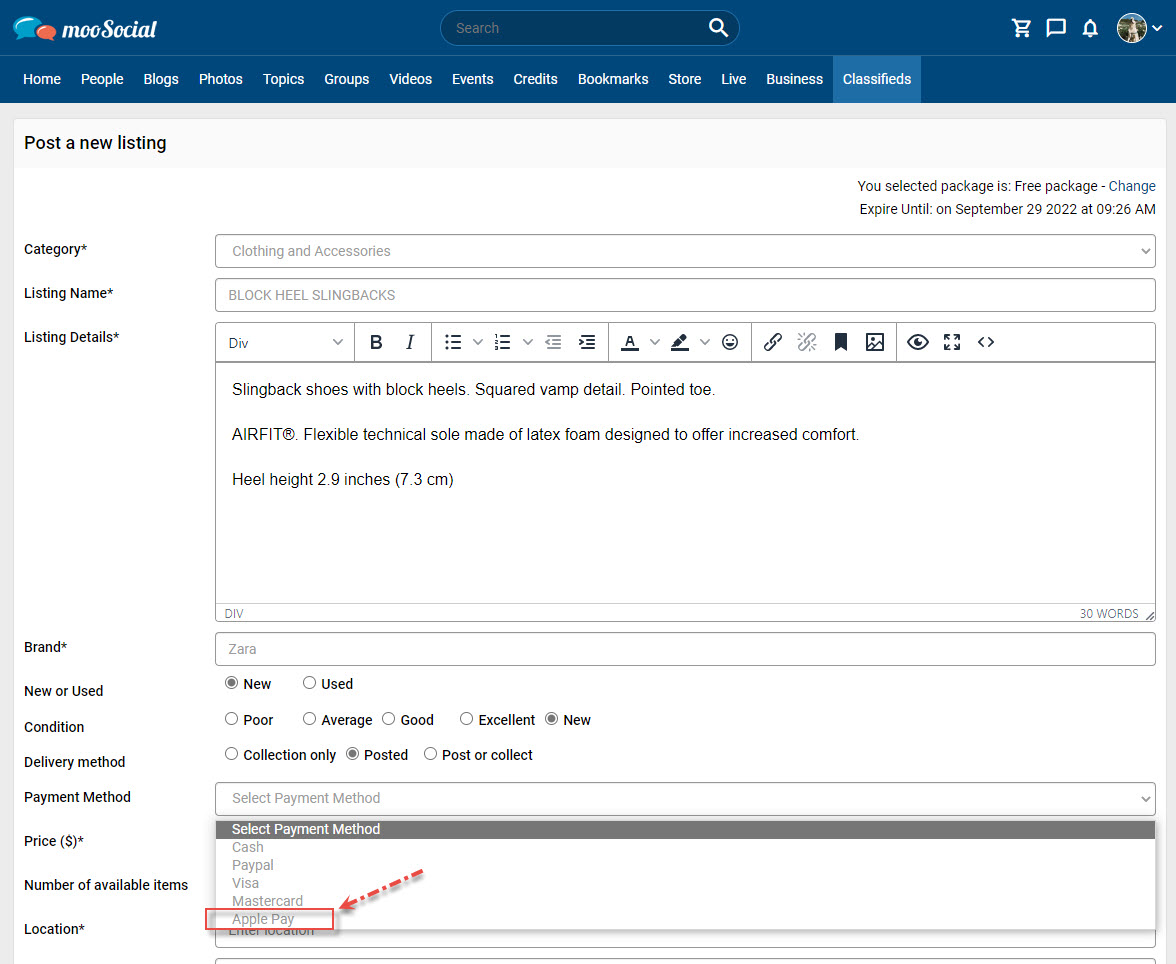Screen dimensions: 1176x964
Task: Select Good condition
Action: tap(388, 719)
